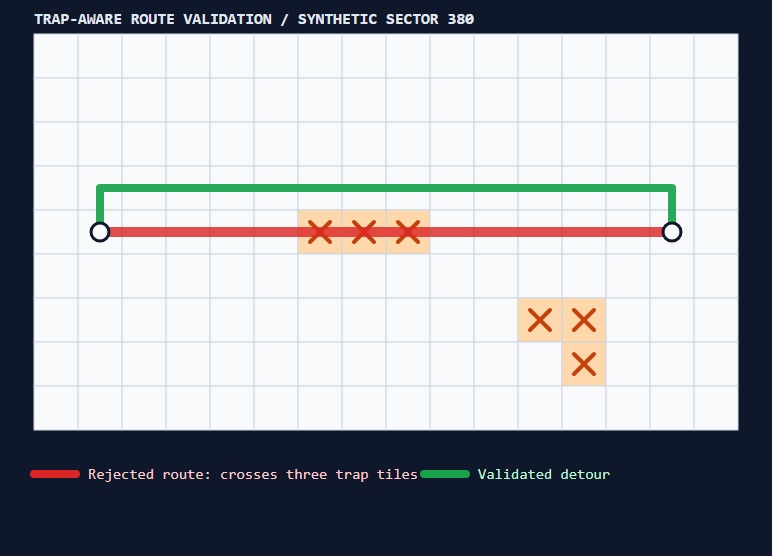Viewport: 772px width, 556px height.
Task: Click the first trap tile on the red route
Action: pyautogui.click(x=320, y=232)
